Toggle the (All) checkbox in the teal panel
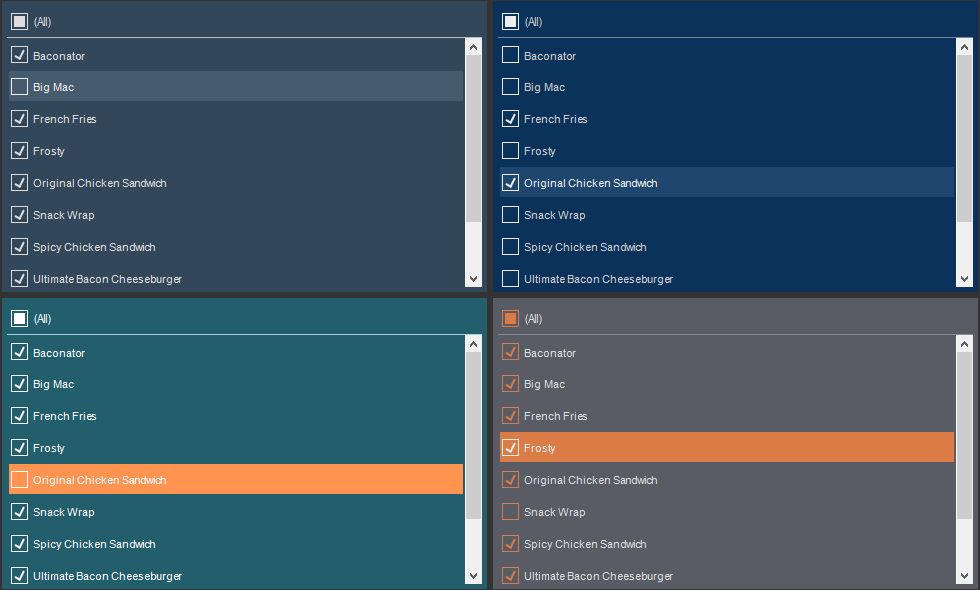The image size is (980, 590). (19, 318)
